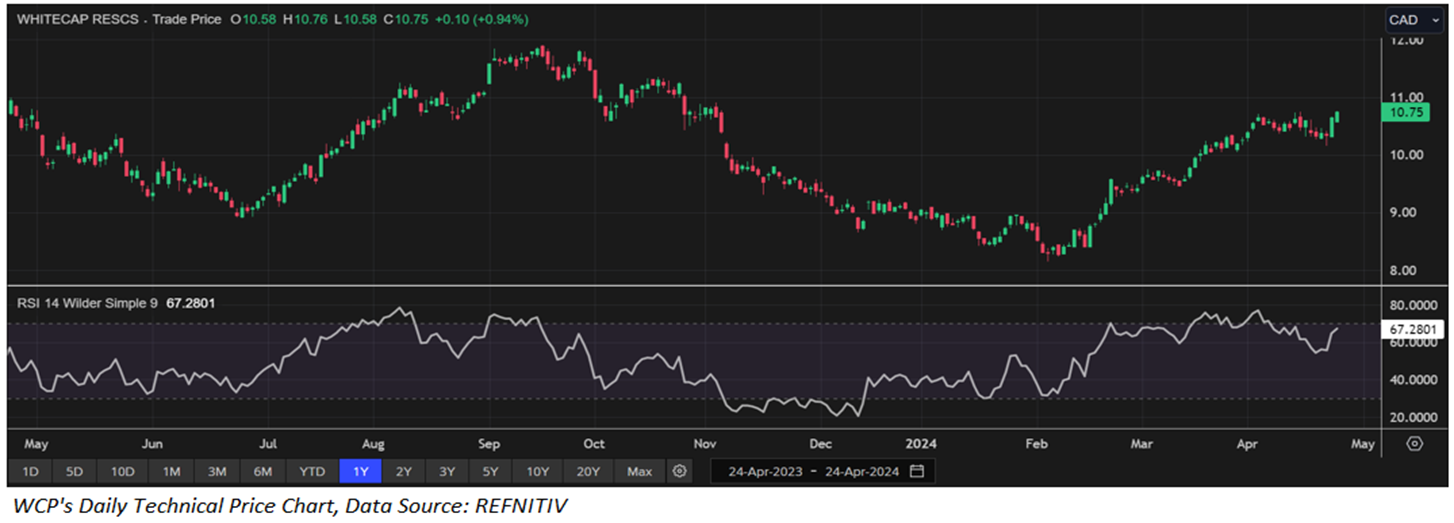The height and width of the screenshot is (523, 1454).
Task: Set range to YTD
Action: tap(312, 471)
